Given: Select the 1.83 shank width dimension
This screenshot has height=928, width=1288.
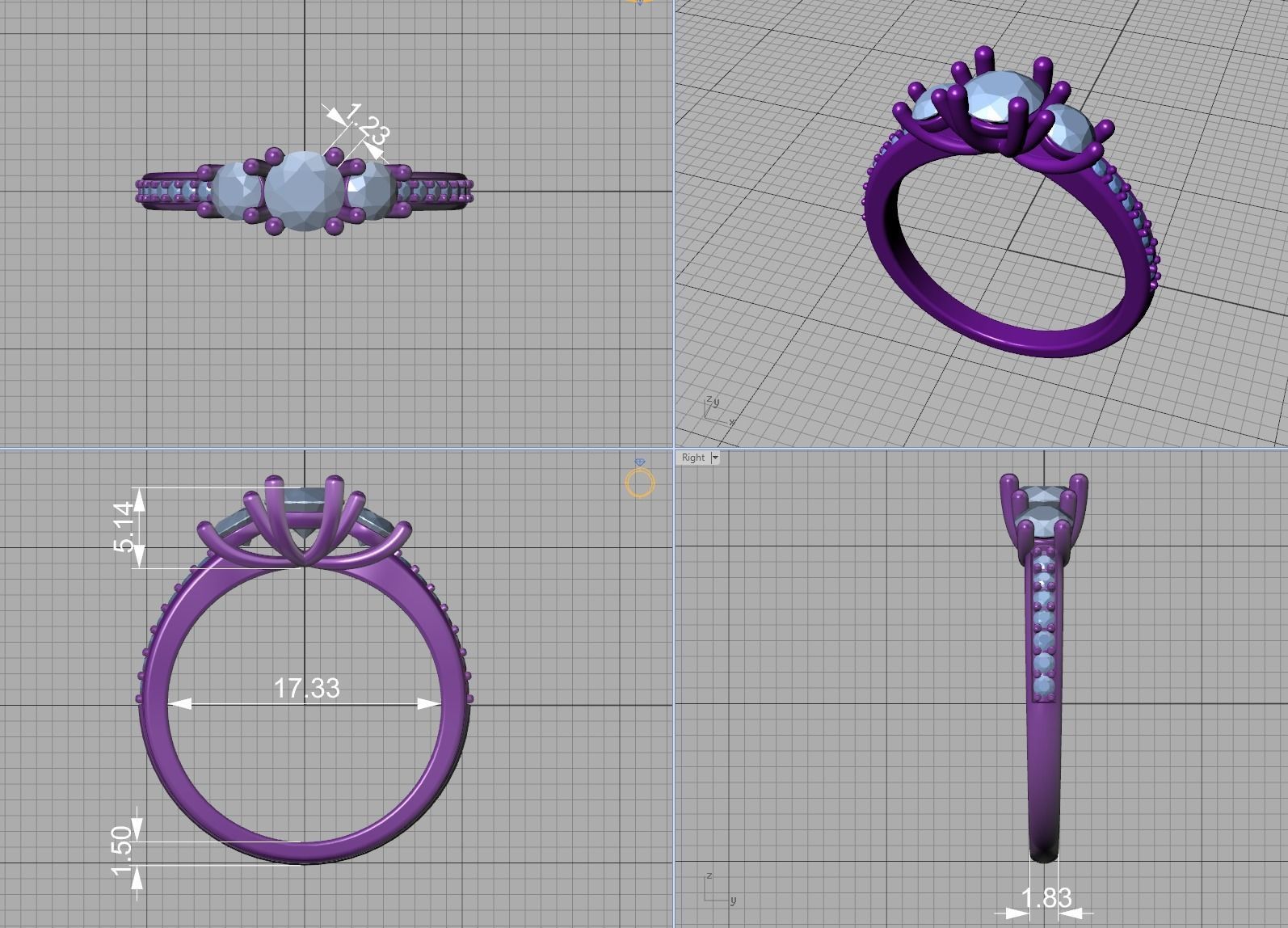Looking at the screenshot, I should coord(1046,898).
